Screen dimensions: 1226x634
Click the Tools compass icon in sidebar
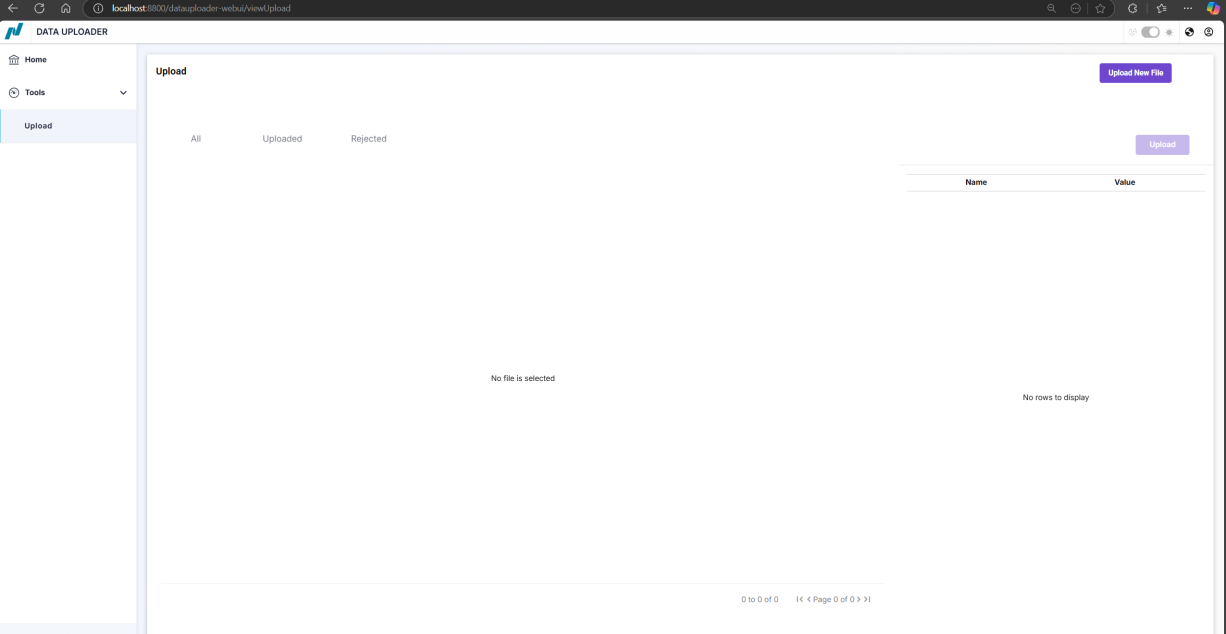(14, 93)
